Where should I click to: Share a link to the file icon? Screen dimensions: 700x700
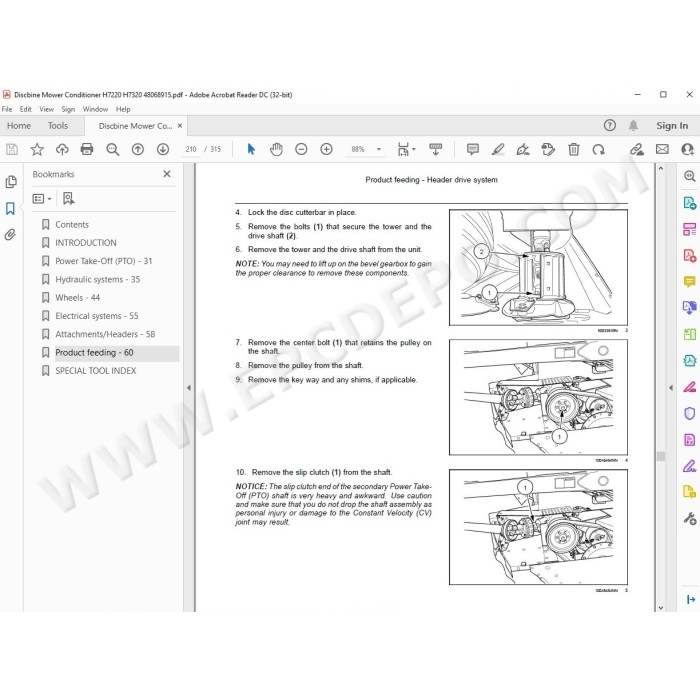point(637,149)
